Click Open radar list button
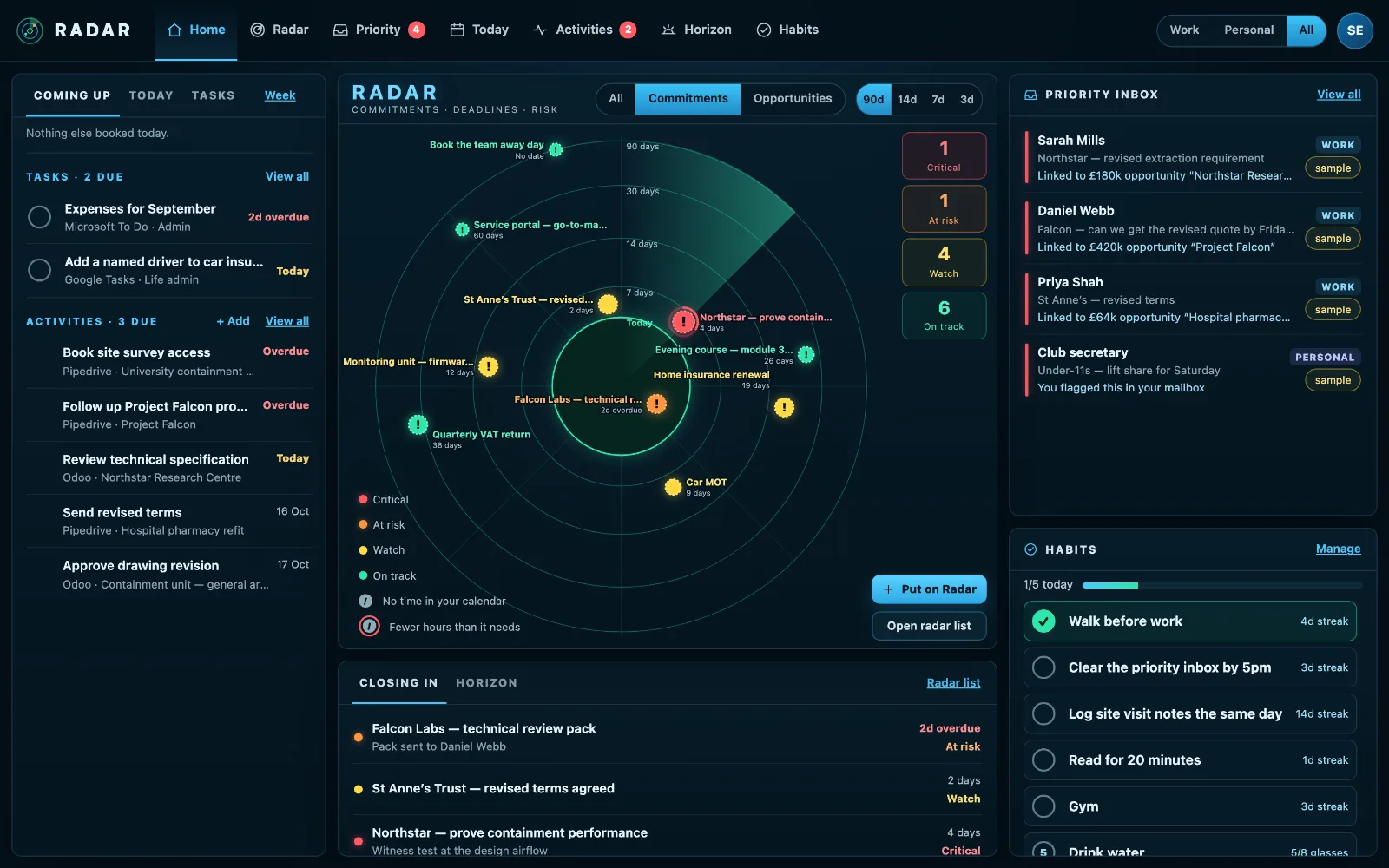The height and width of the screenshot is (868, 1389). [x=929, y=626]
